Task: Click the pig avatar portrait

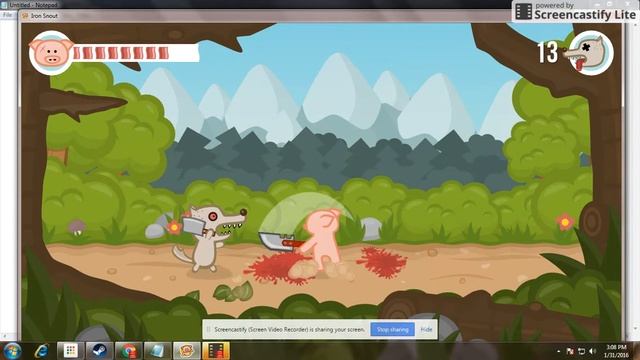Action: [x=51, y=53]
